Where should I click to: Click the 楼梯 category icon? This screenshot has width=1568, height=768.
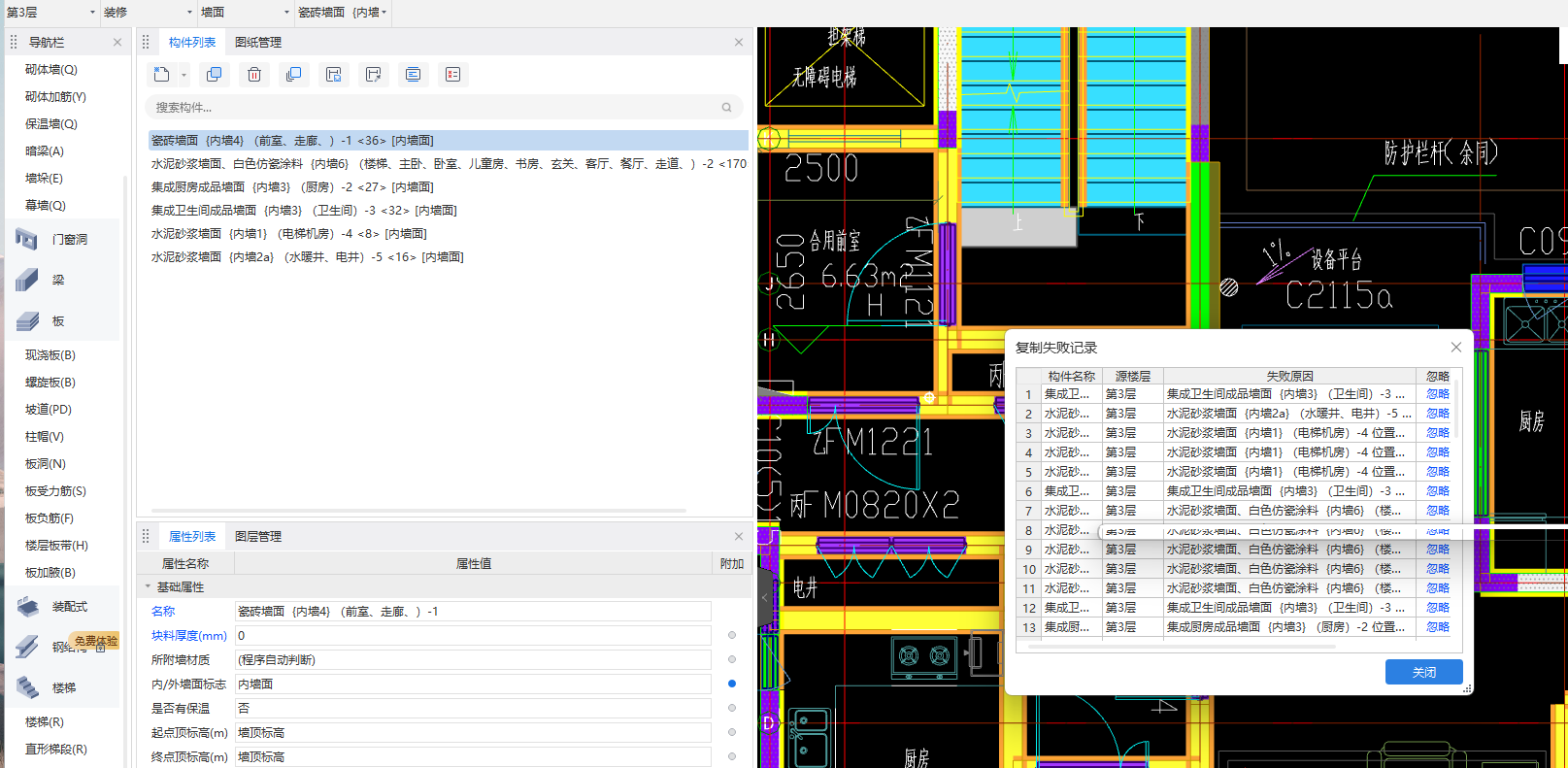click(27, 687)
